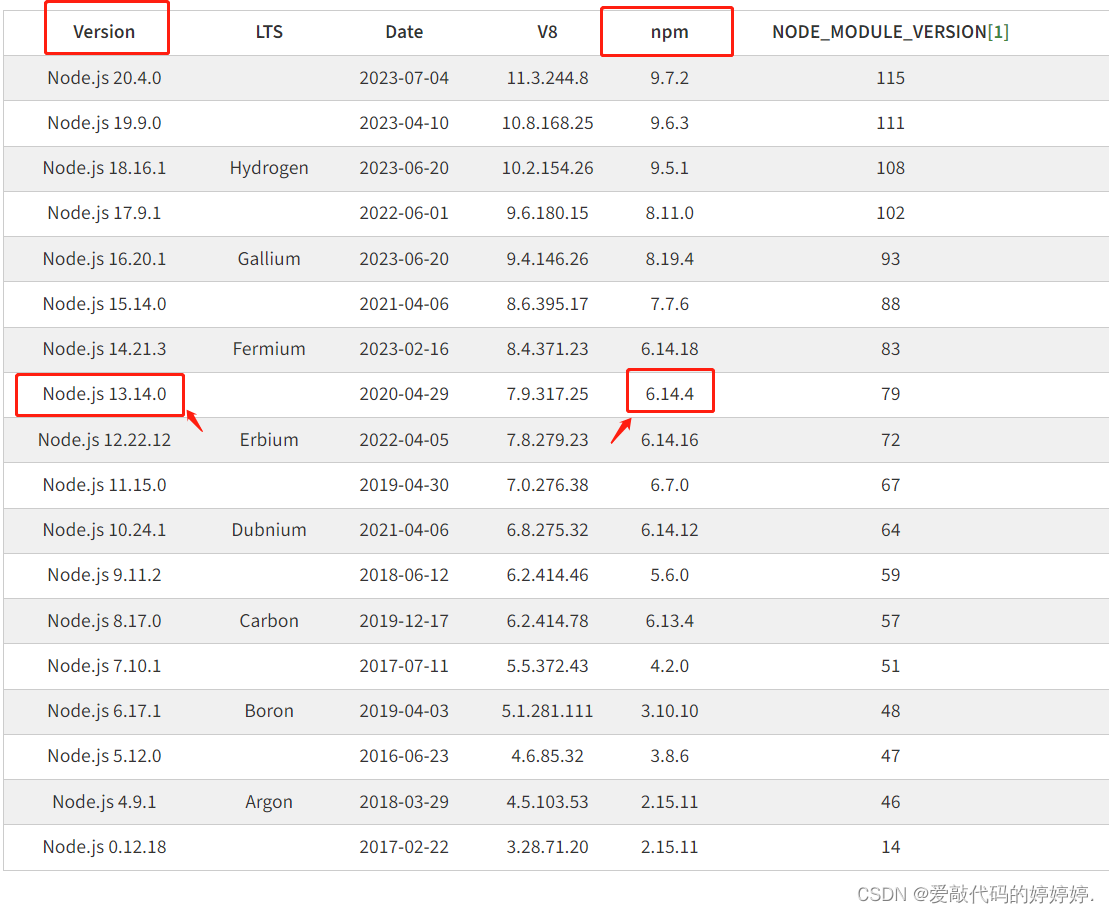Click the Hydrogen LTS codename
This screenshot has height=913, width=1109.
tap(269, 168)
